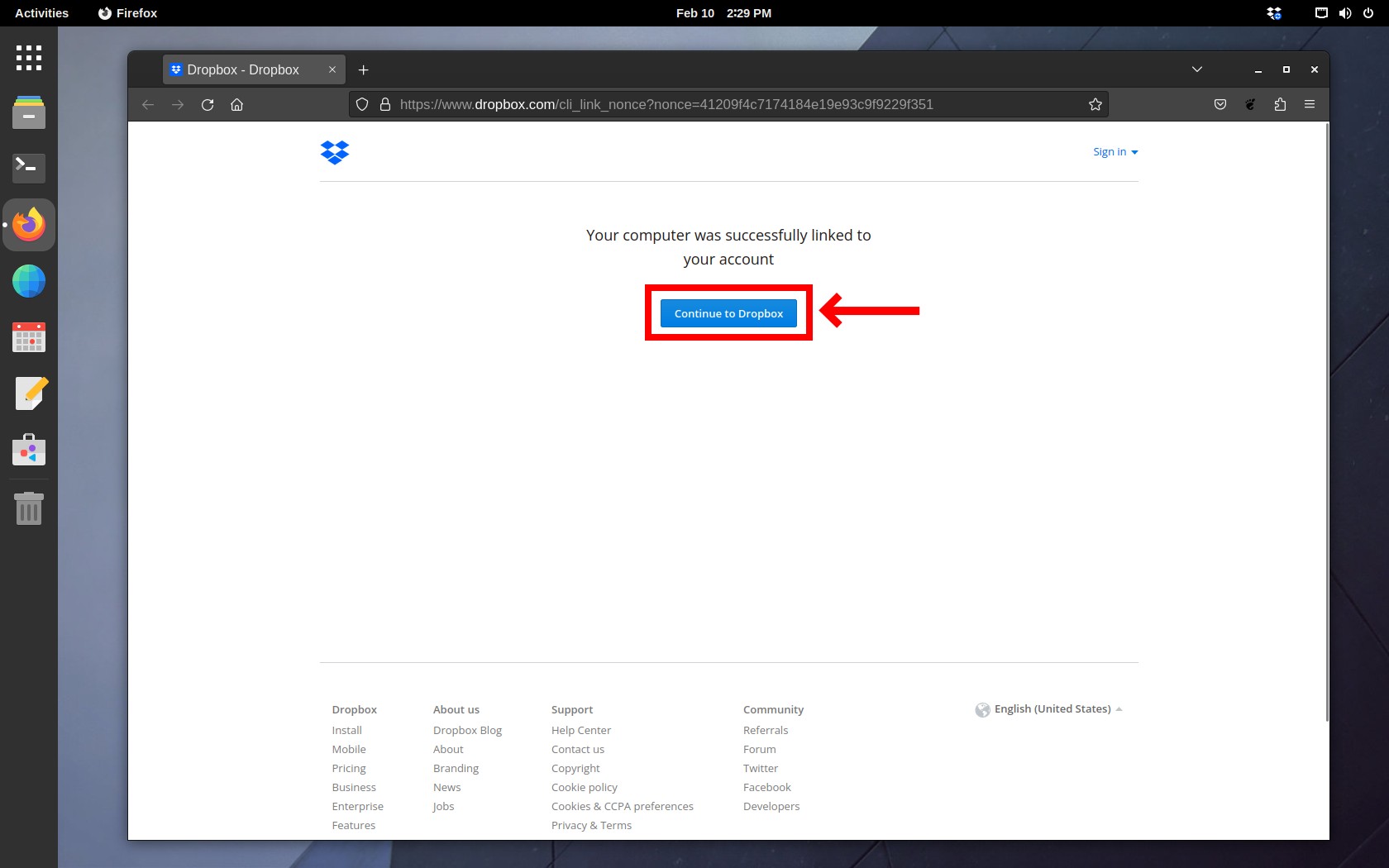The height and width of the screenshot is (868, 1389).
Task: Close the Dropbox tab
Action: click(x=332, y=70)
